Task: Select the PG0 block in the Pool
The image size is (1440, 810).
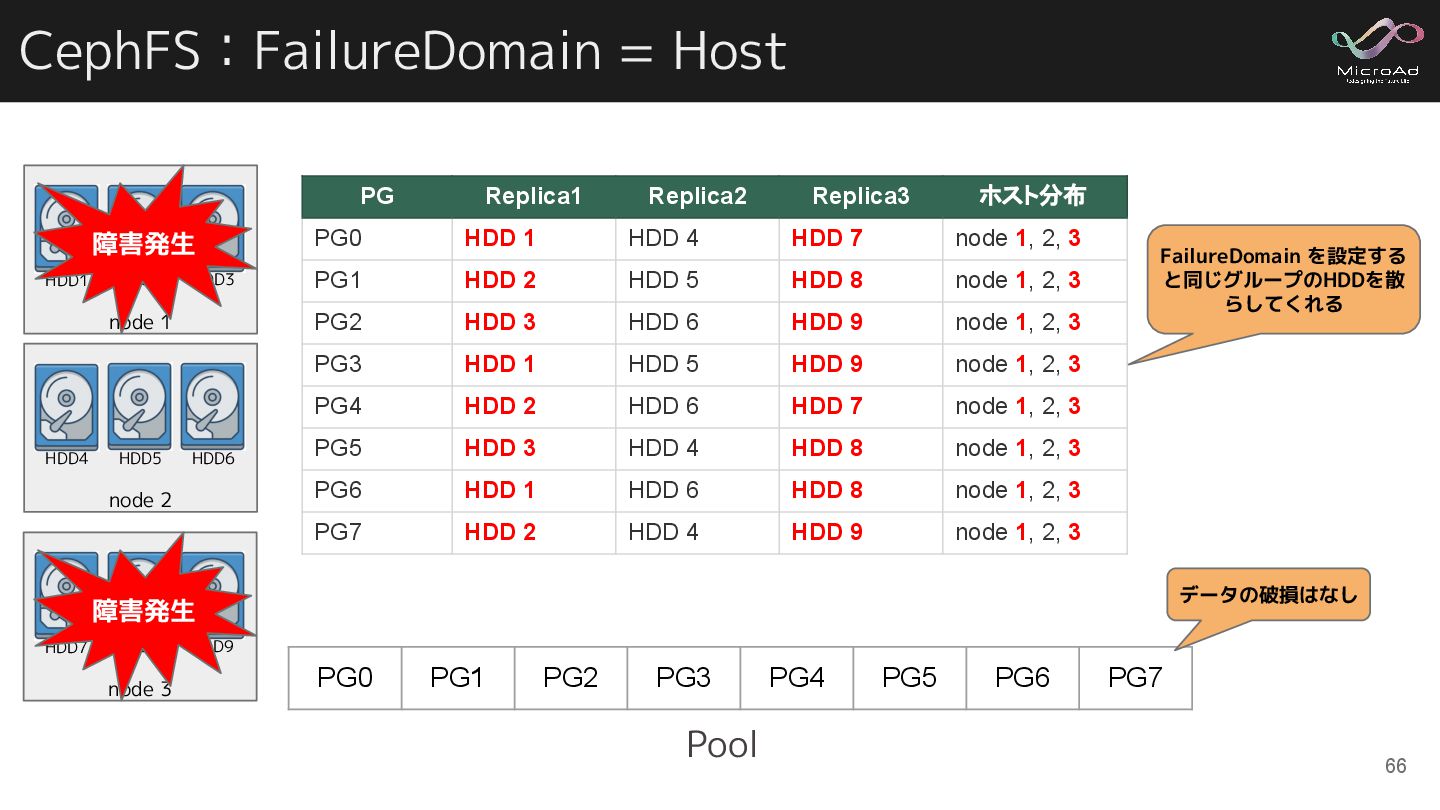Action: [x=345, y=678]
